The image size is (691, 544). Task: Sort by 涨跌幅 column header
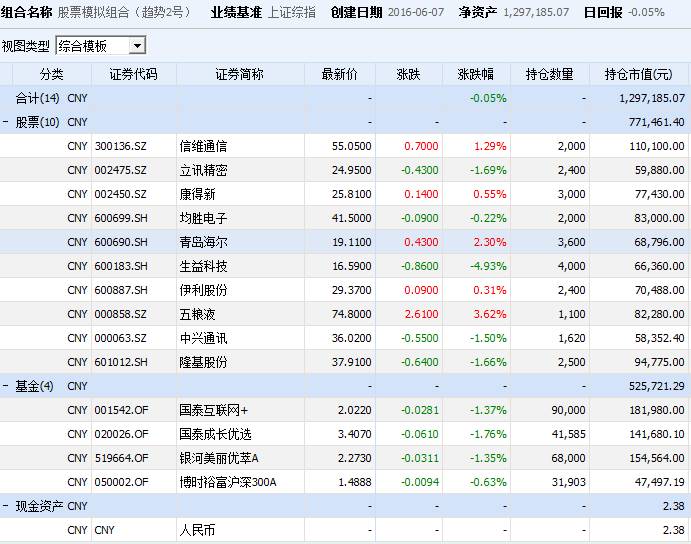pos(476,74)
